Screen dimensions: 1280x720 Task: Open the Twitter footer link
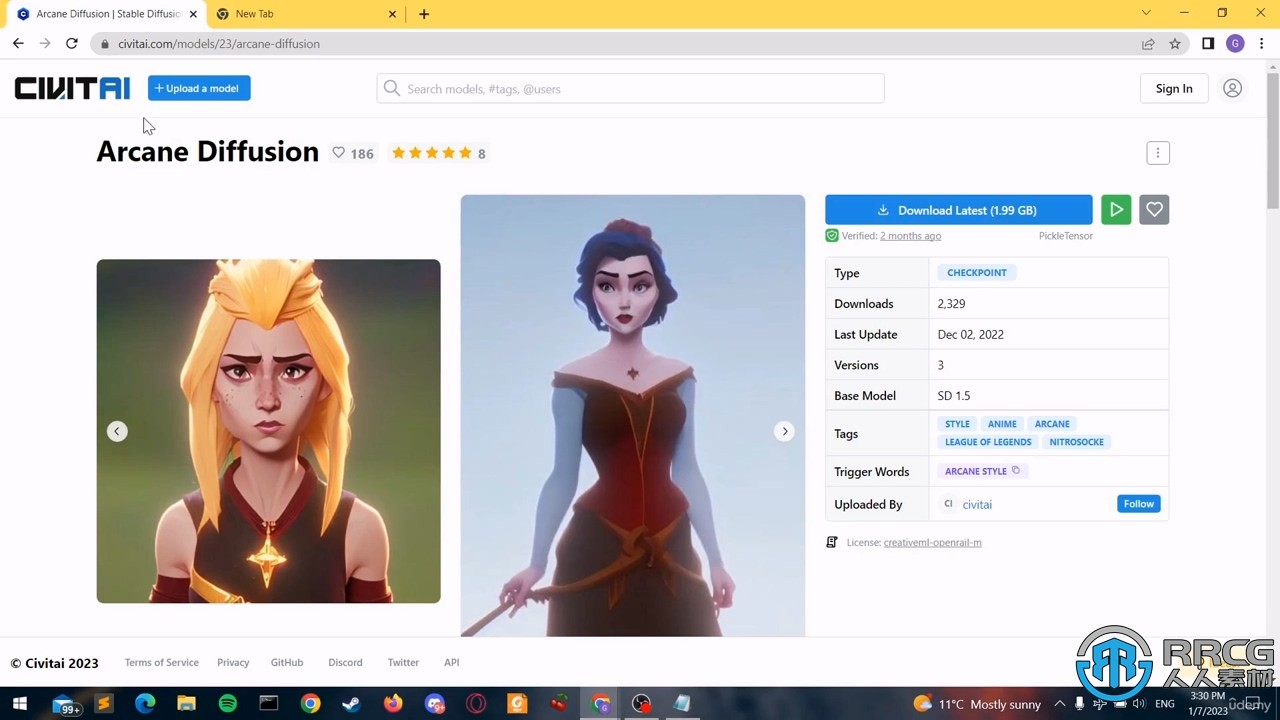[x=403, y=662]
